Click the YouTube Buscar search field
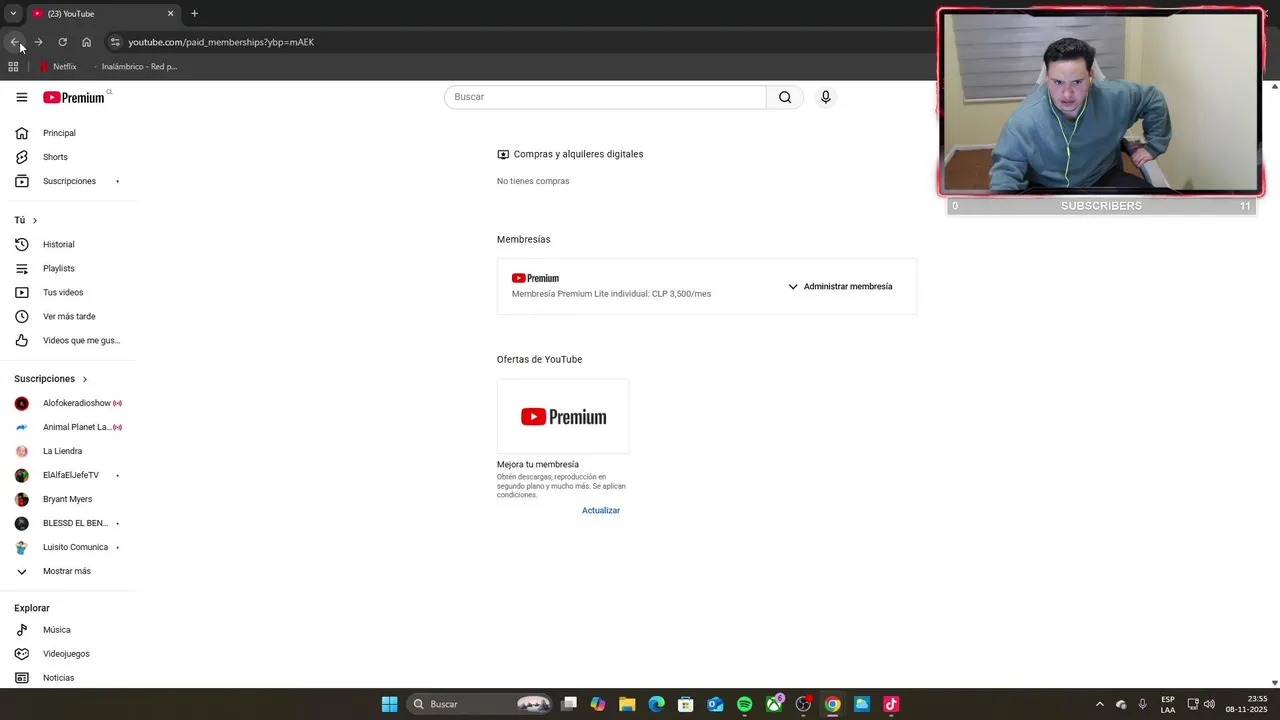The height and width of the screenshot is (720, 1280). point(605,97)
